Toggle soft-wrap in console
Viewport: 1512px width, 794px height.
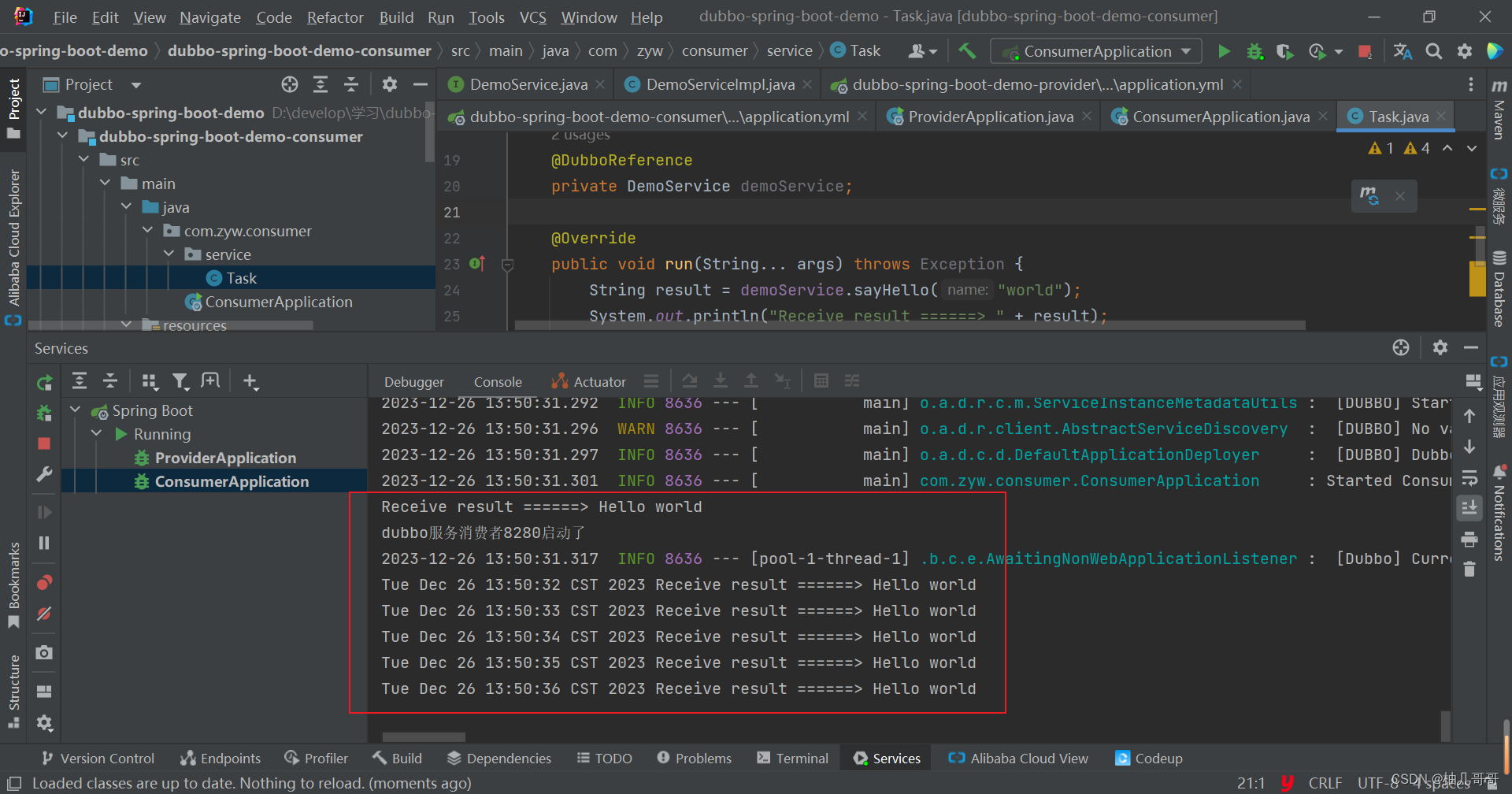click(1469, 478)
